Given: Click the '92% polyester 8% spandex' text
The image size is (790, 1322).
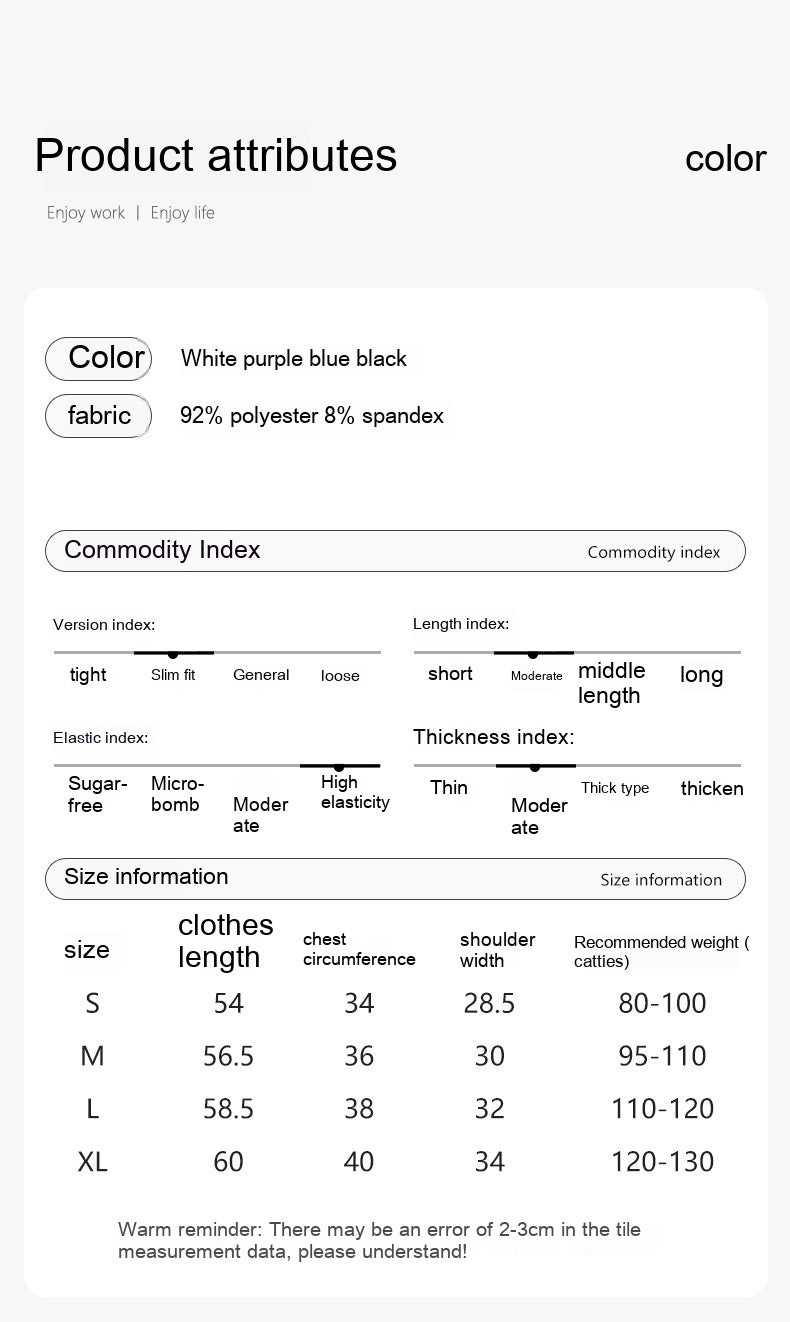Looking at the screenshot, I should (312, 416).
